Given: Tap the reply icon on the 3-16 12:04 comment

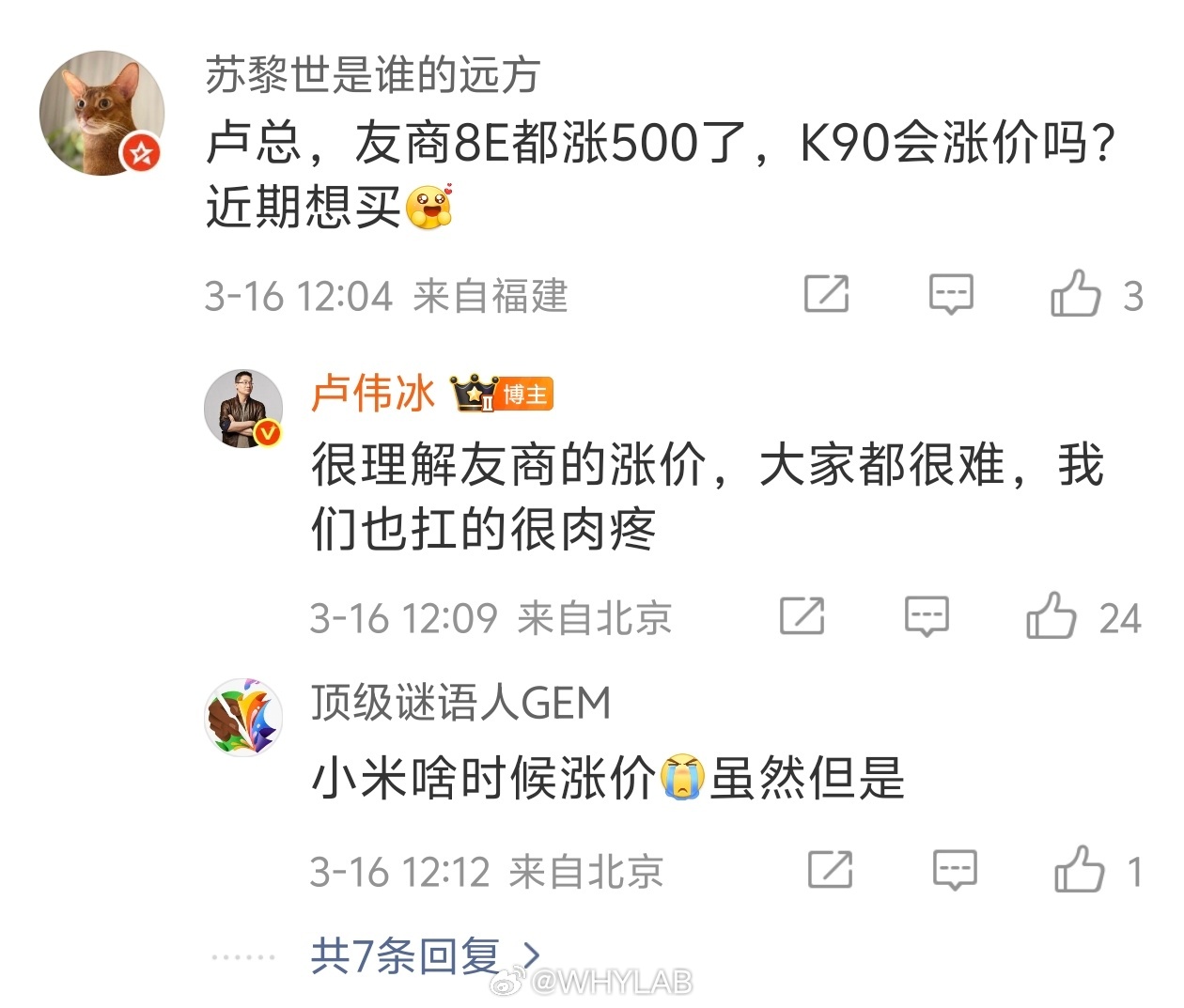Looking at the screenshot, I should point(951,294).
